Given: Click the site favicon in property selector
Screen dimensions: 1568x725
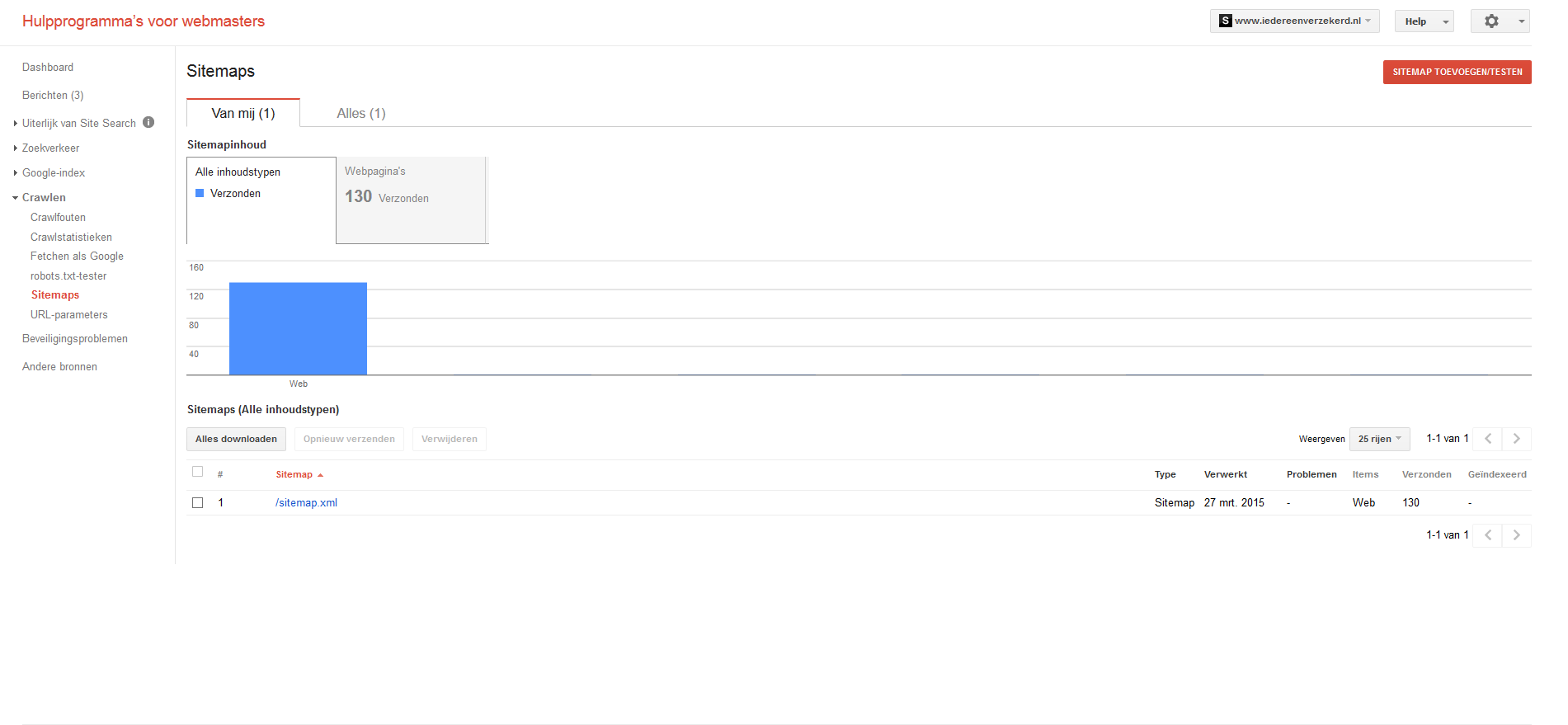Looking at the screenshot, I should 1226,21.
